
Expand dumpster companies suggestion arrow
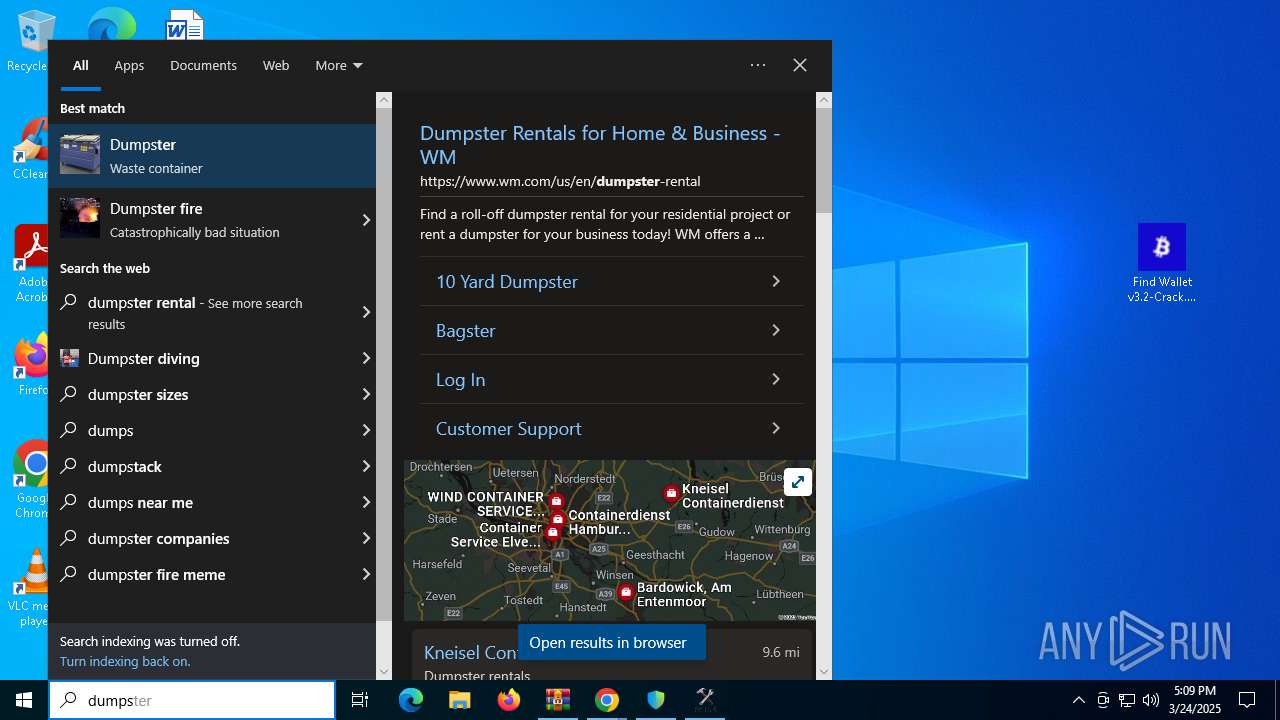[366, 538]
